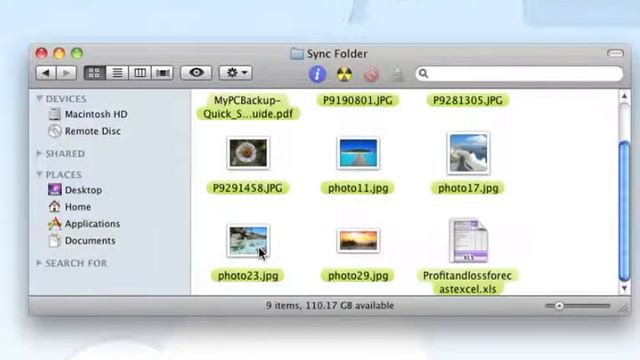Click the scroll down arrow
The image size is (640, 360).
click(x=624, y=288)
